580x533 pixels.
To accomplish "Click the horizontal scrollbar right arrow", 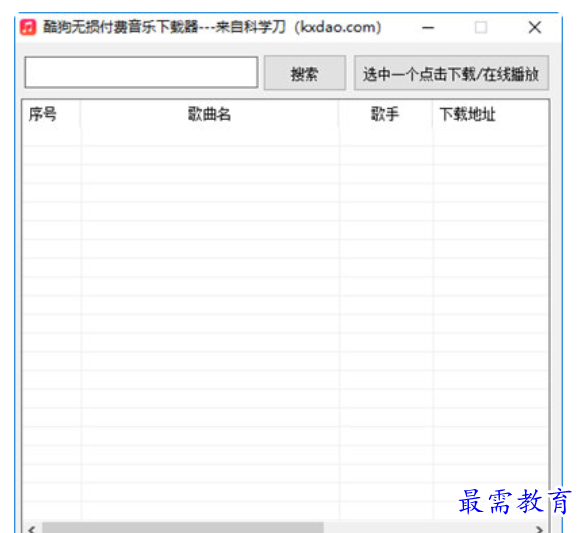I will tap(539, 529).
